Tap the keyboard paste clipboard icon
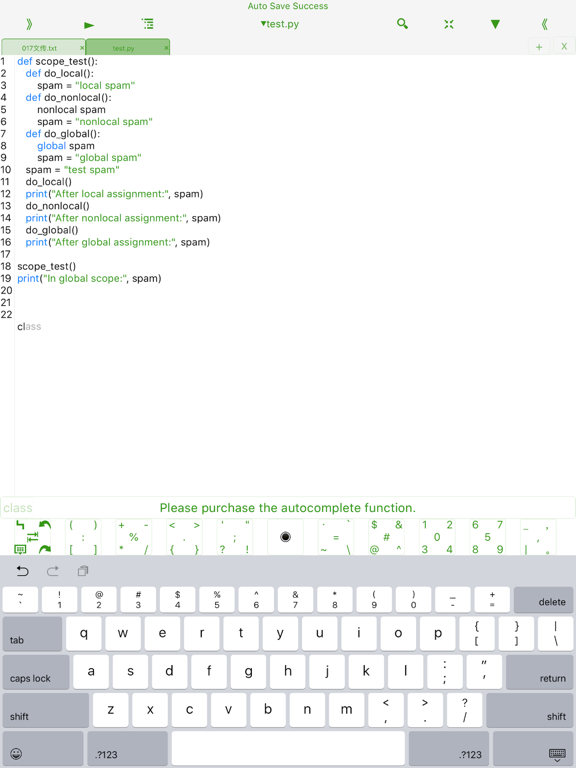 [83, 571]
